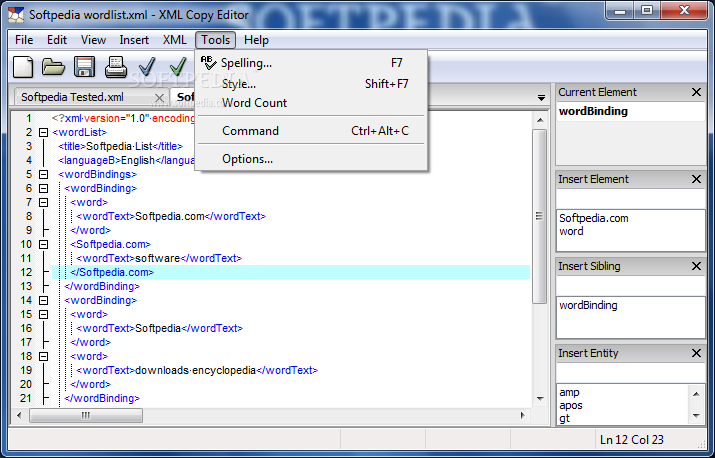Collapse the word fold on line 7

pos(43,203)
